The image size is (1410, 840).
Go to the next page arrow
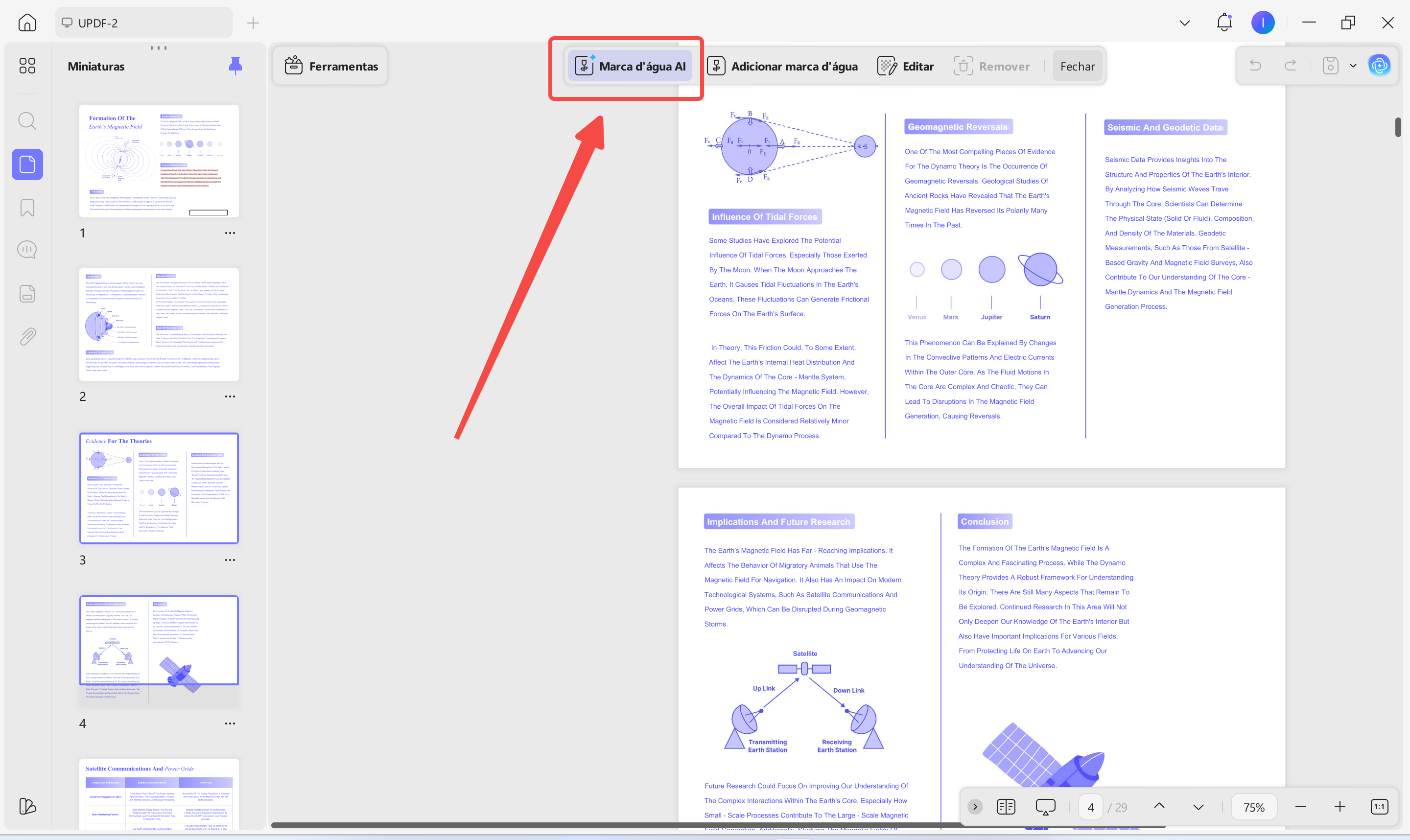(x=1198, y=807)
